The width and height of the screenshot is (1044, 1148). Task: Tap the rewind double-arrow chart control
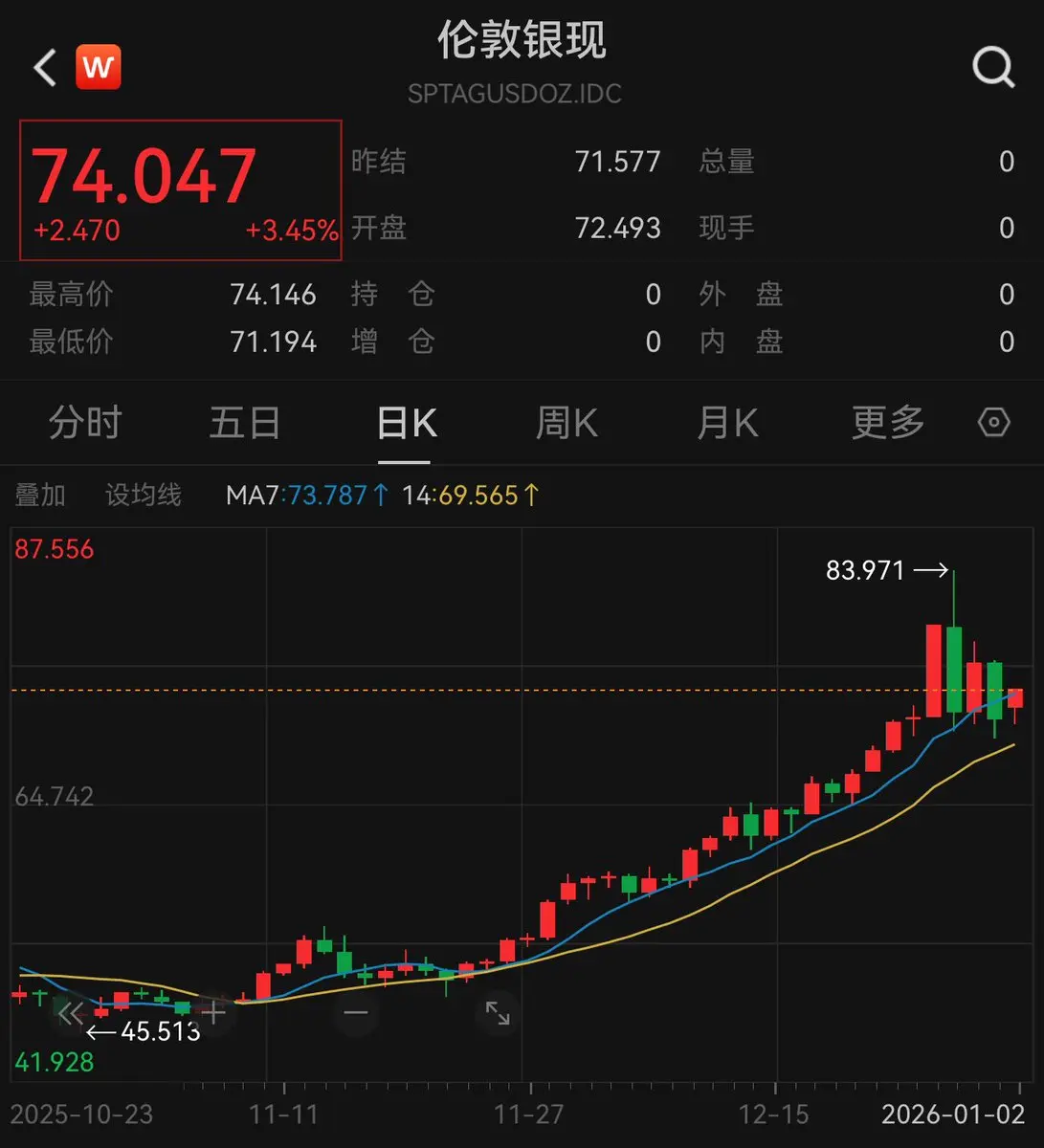[x=71, y=1013]
